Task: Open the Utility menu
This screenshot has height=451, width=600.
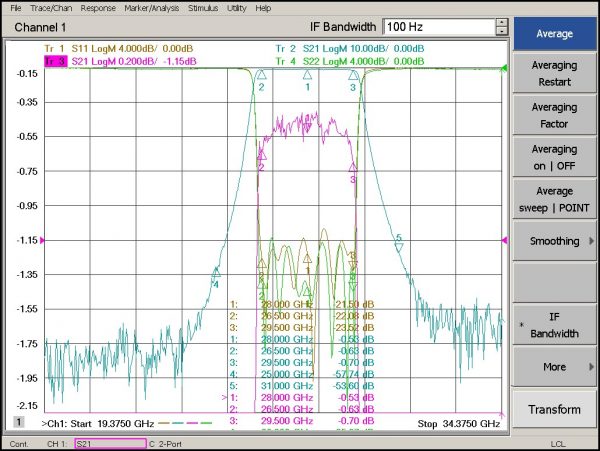Action: coord(236,8)
